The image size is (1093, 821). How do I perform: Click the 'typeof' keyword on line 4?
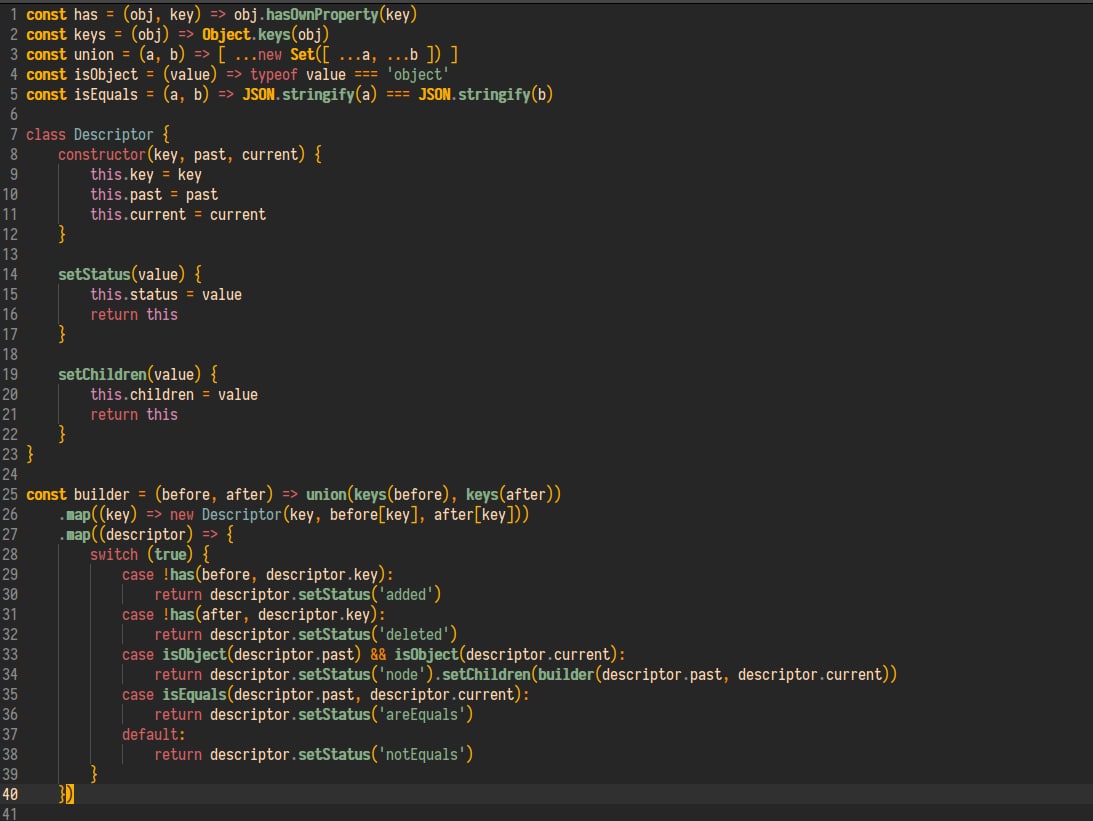point(274,75)
